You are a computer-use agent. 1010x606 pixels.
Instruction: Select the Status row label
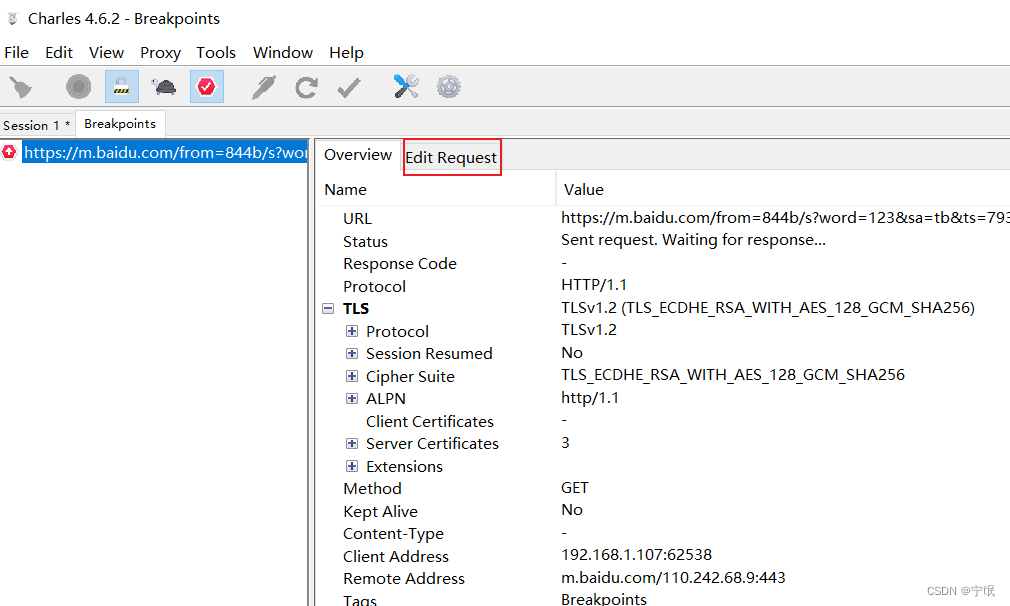click(x=365, y=241)
